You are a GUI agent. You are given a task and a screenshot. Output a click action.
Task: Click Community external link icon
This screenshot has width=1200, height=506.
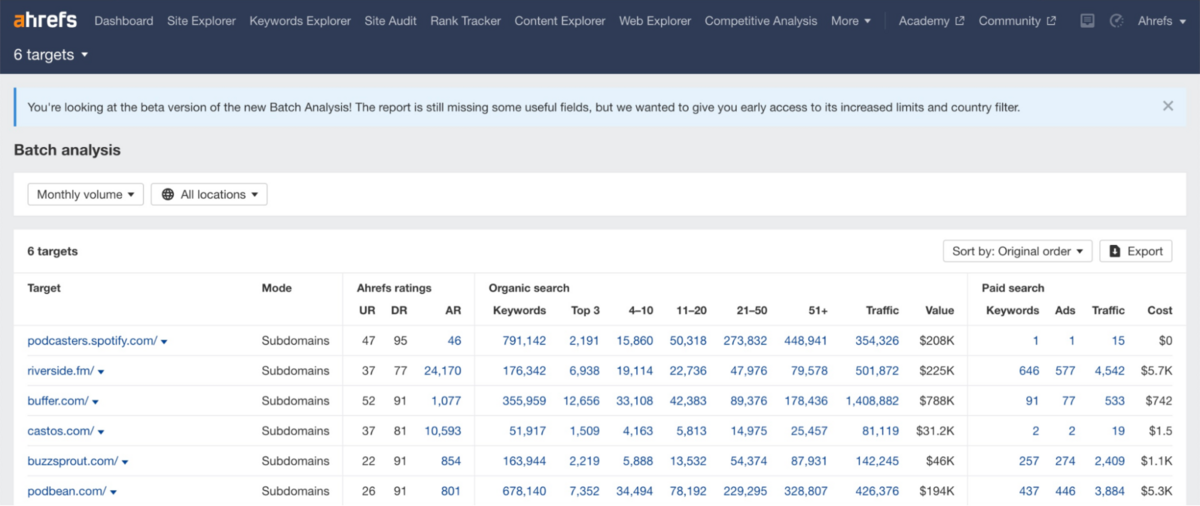[x=1051, y=21]
